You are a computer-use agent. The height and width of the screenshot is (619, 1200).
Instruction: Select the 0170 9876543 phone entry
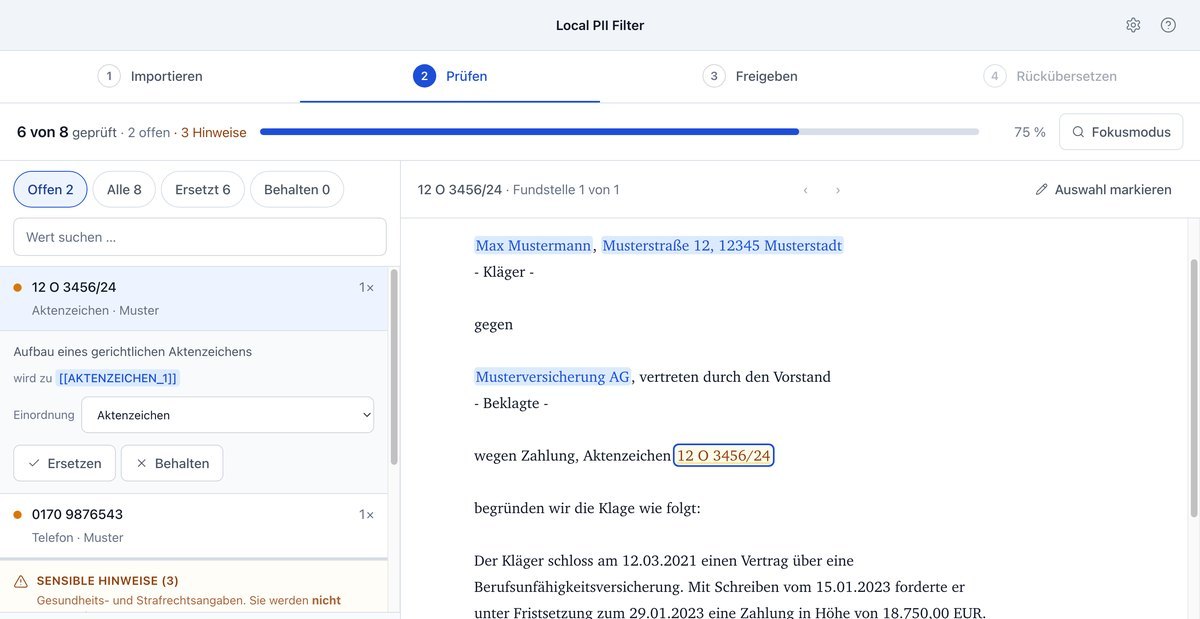(x=194, y=525)
